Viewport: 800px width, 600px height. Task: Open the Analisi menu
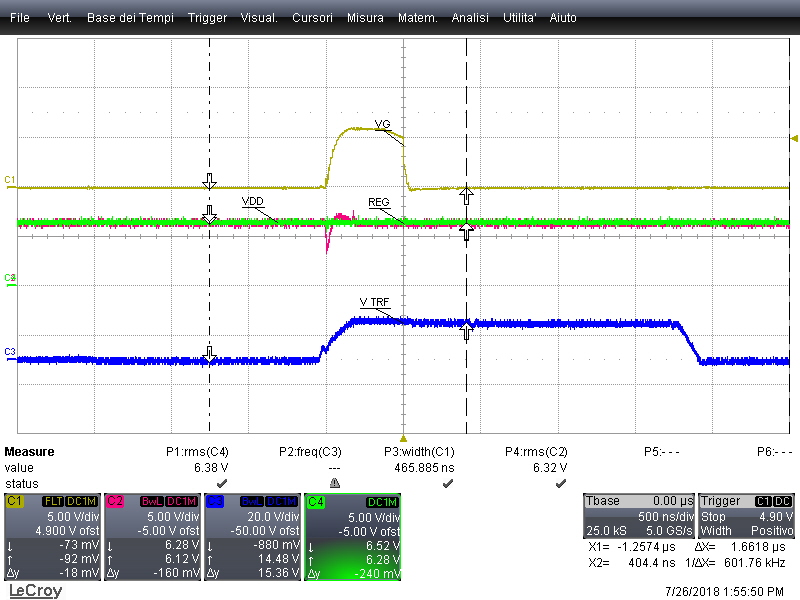coord(470,18)
